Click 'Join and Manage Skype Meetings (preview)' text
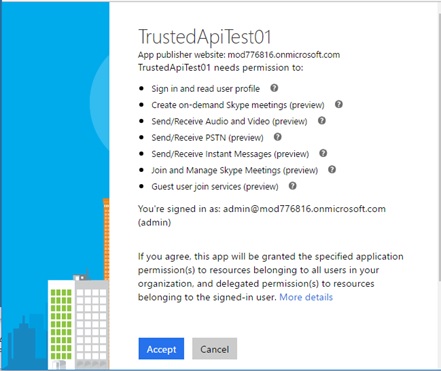 (235, 170)
